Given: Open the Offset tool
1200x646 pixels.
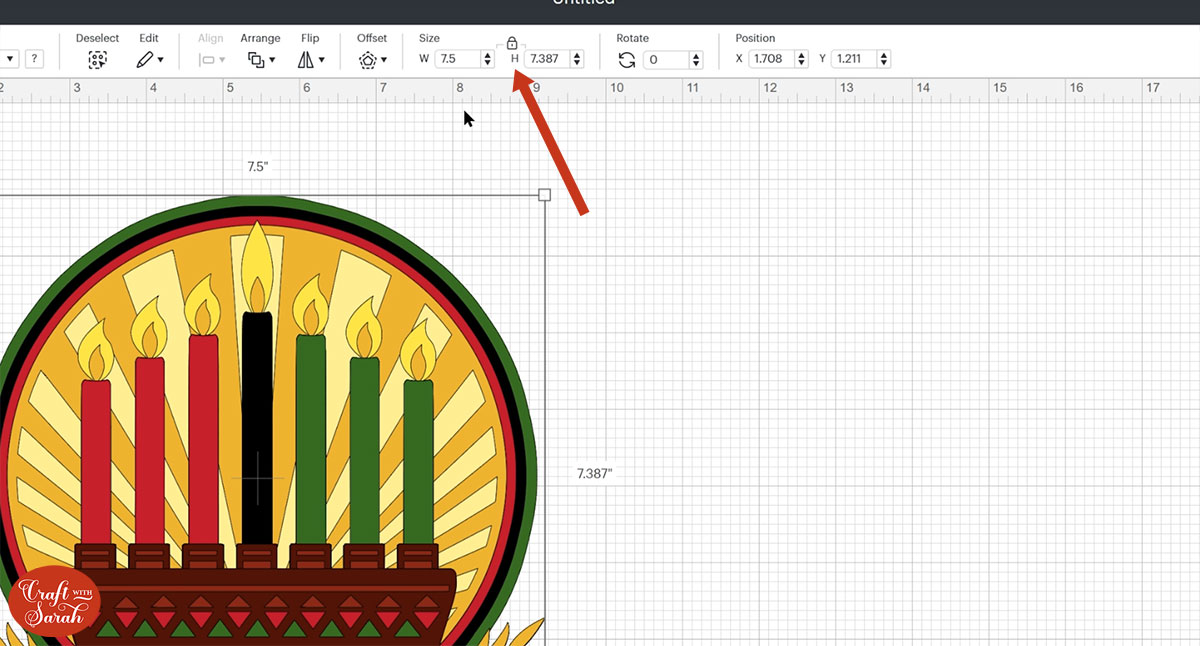Looking at the screenshot, I should [x=372, y=60].
